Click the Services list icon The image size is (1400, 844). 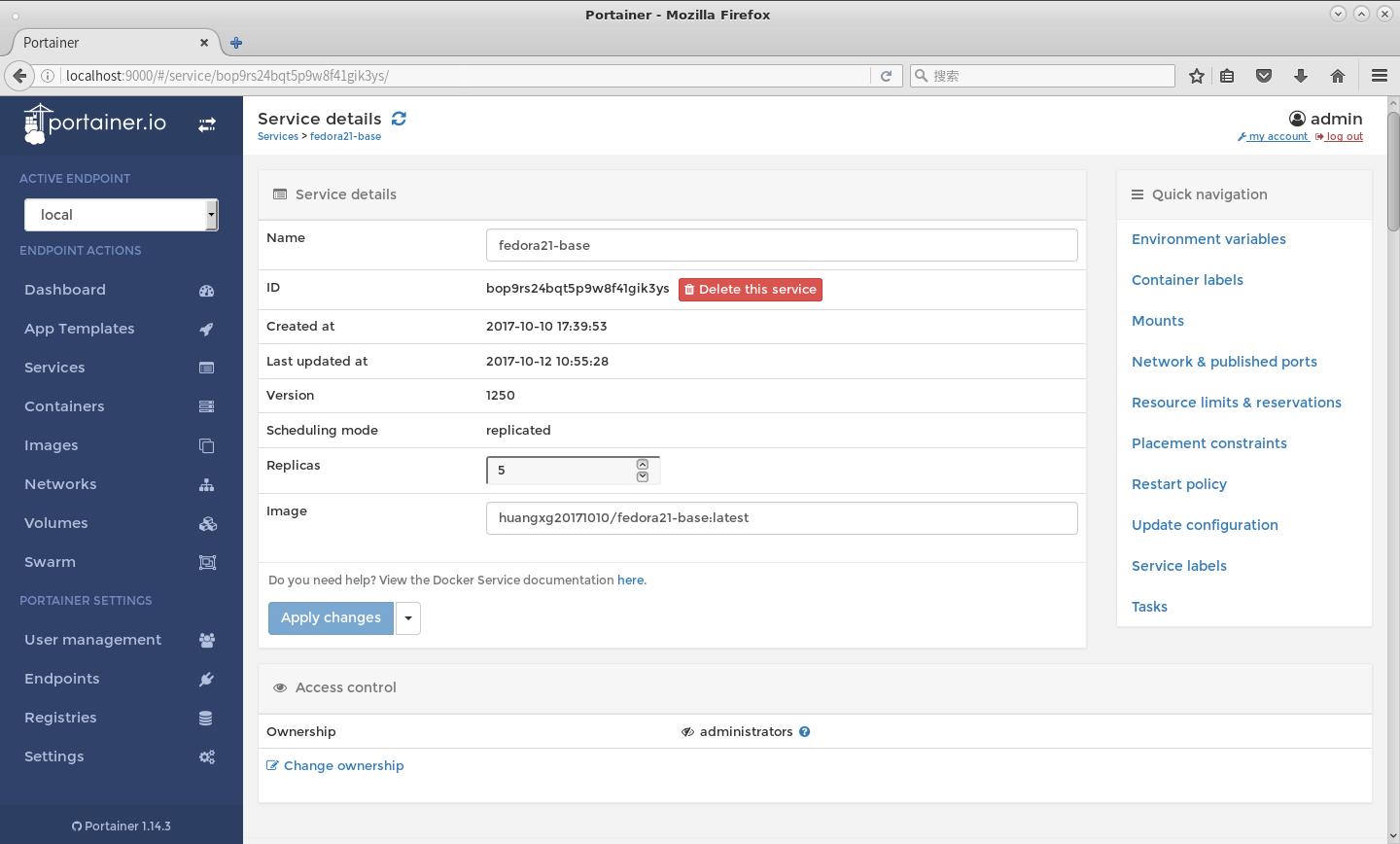(x=206, y=368)
